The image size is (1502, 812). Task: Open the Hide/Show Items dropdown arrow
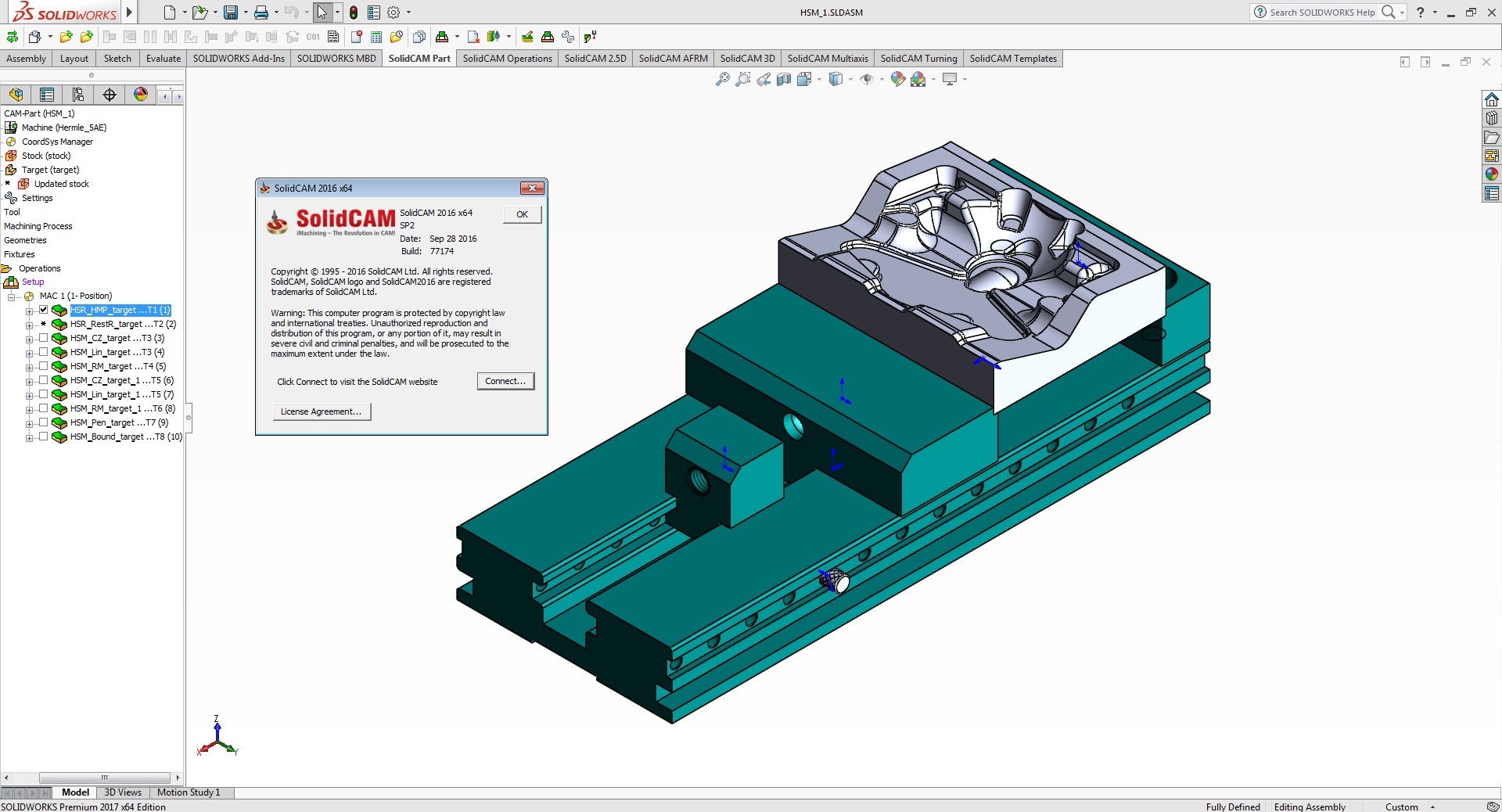coord(882,79)
